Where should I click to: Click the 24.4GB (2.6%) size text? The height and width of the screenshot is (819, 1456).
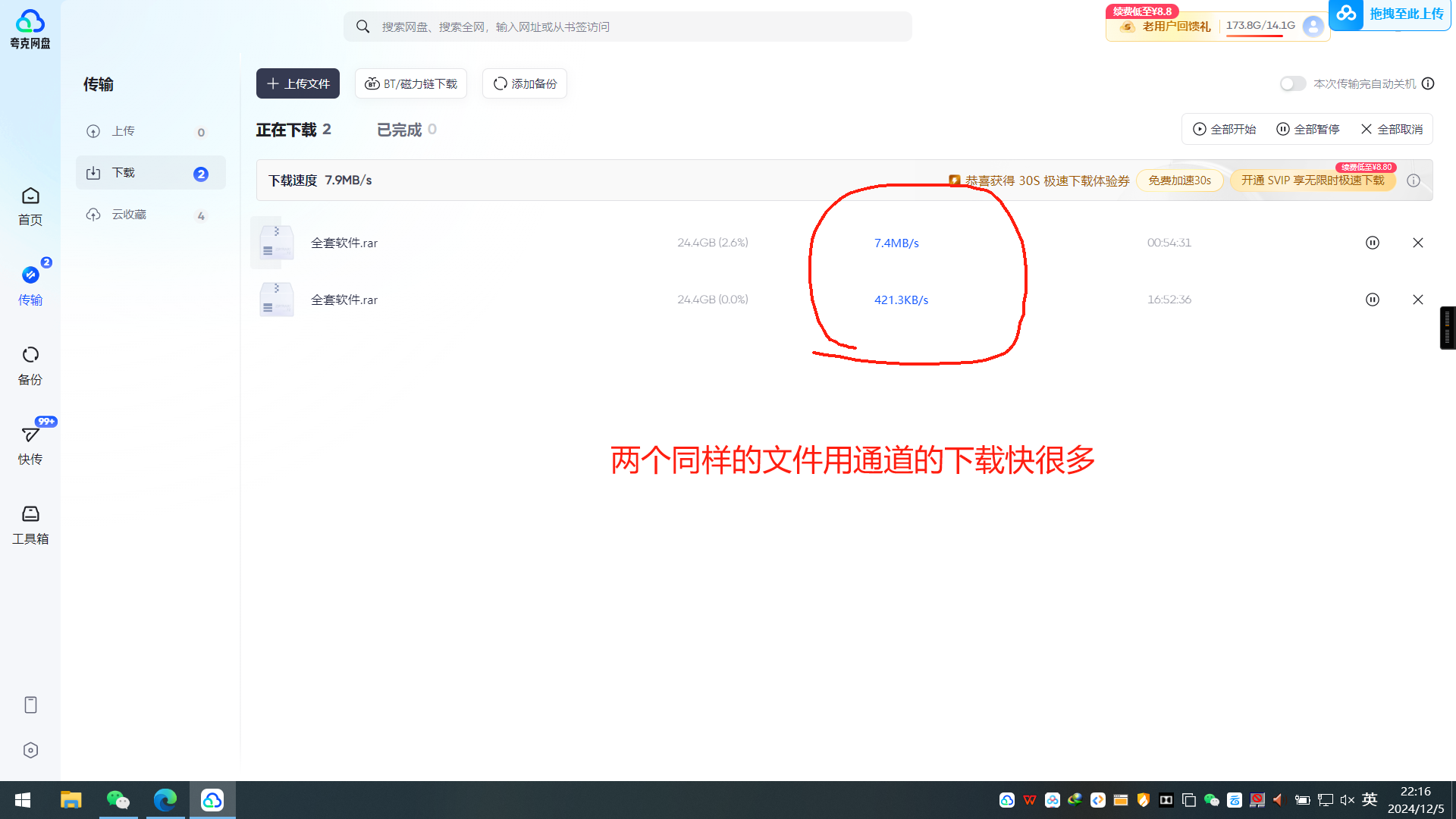(x=712, y=243)
